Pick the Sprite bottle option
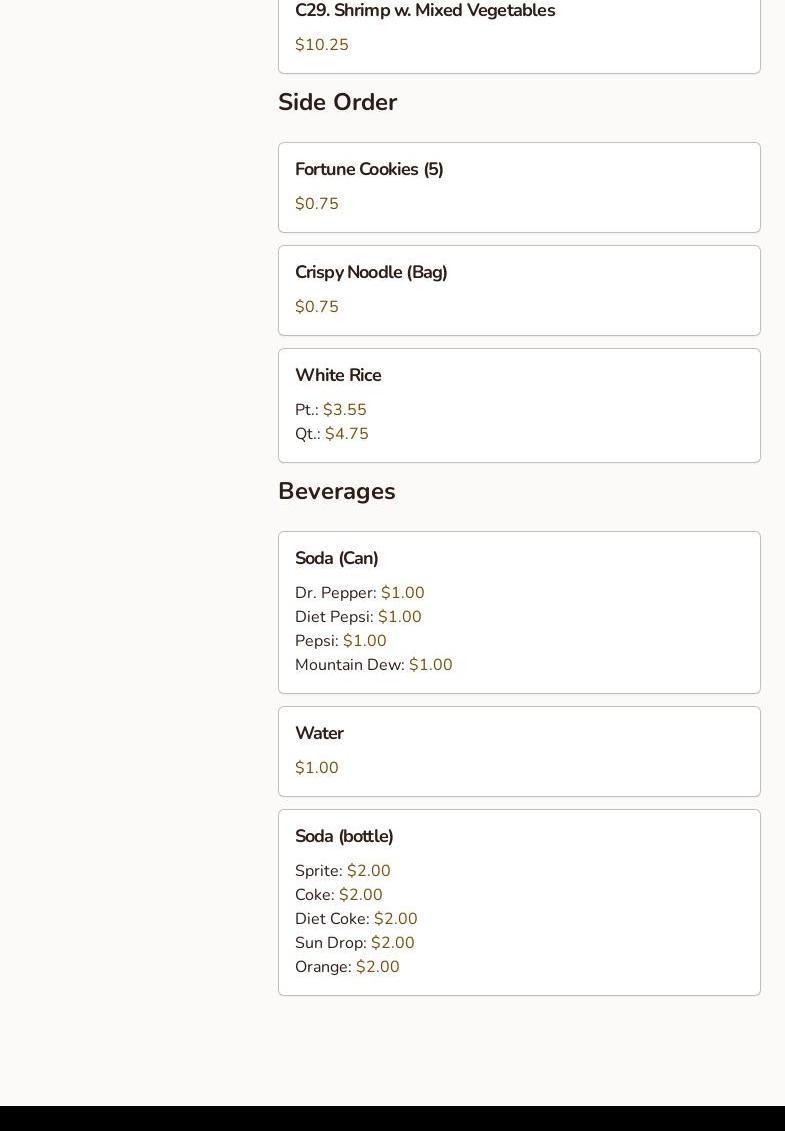Viewport: 785px width, 1131px height. point(343,871)
